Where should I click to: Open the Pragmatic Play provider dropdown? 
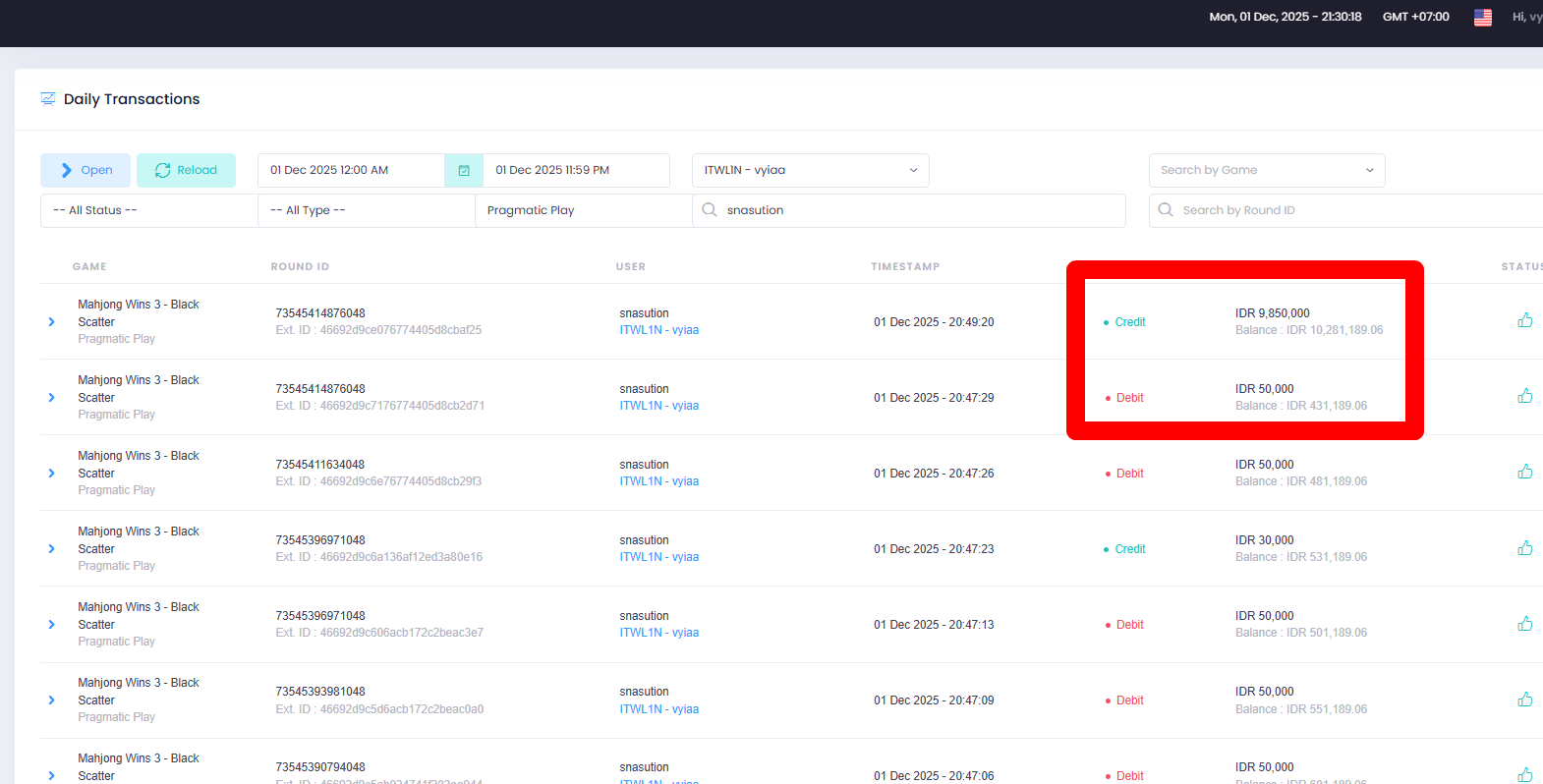pyautogui.click(x=583, y=210)
